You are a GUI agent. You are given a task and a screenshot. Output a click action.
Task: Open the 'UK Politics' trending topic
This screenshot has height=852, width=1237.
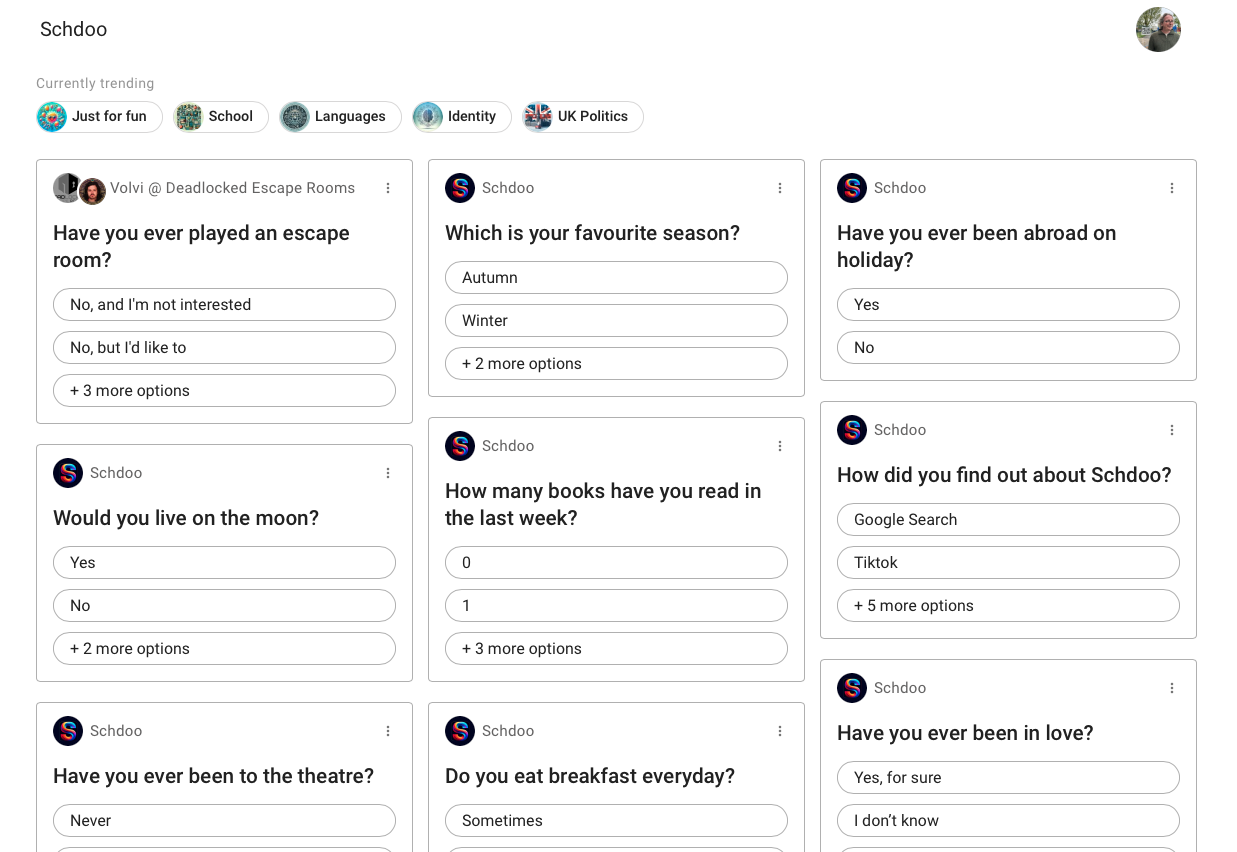pyautogui.click(x=583, y=117)
